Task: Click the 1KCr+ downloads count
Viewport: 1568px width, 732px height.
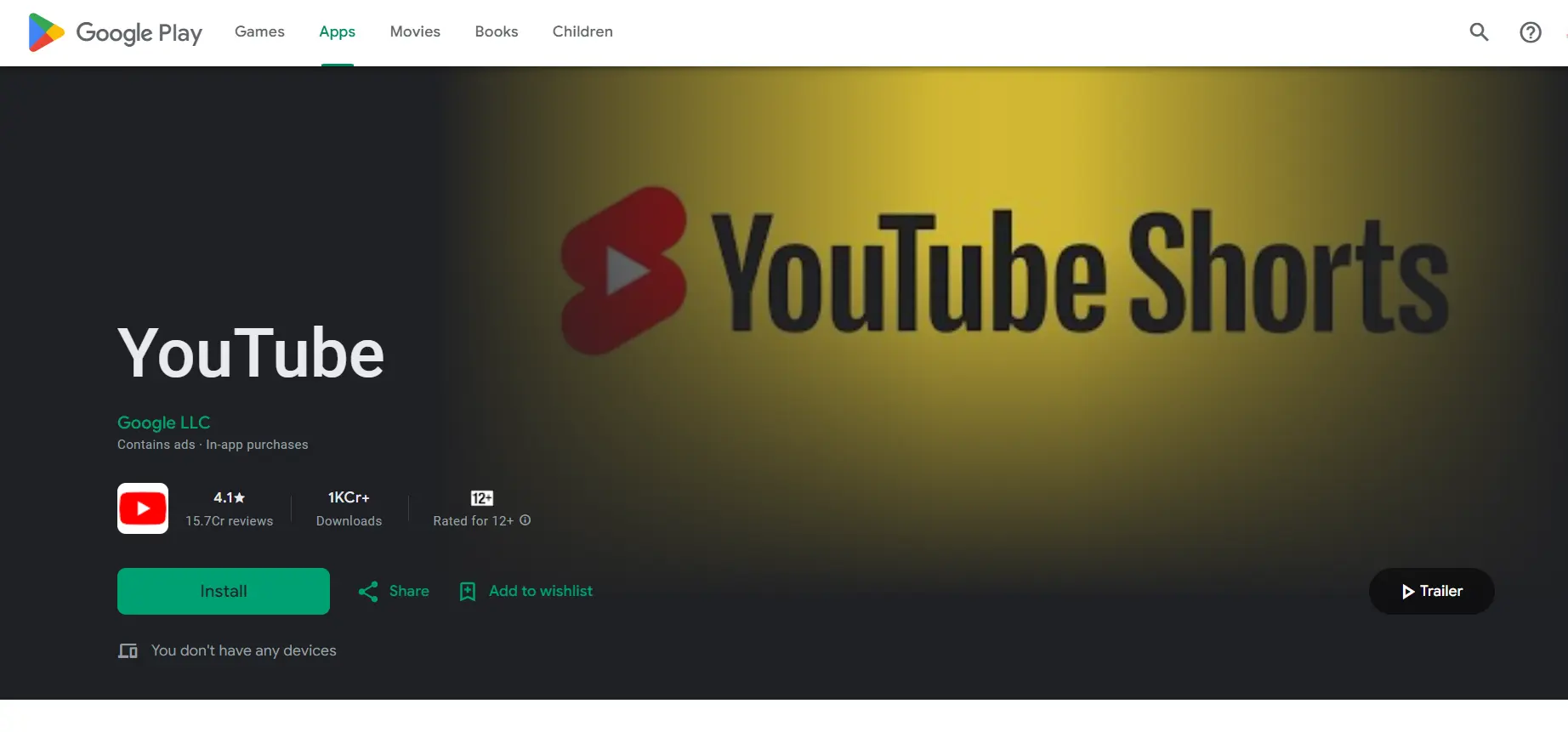Action: (x=349, y=497)
